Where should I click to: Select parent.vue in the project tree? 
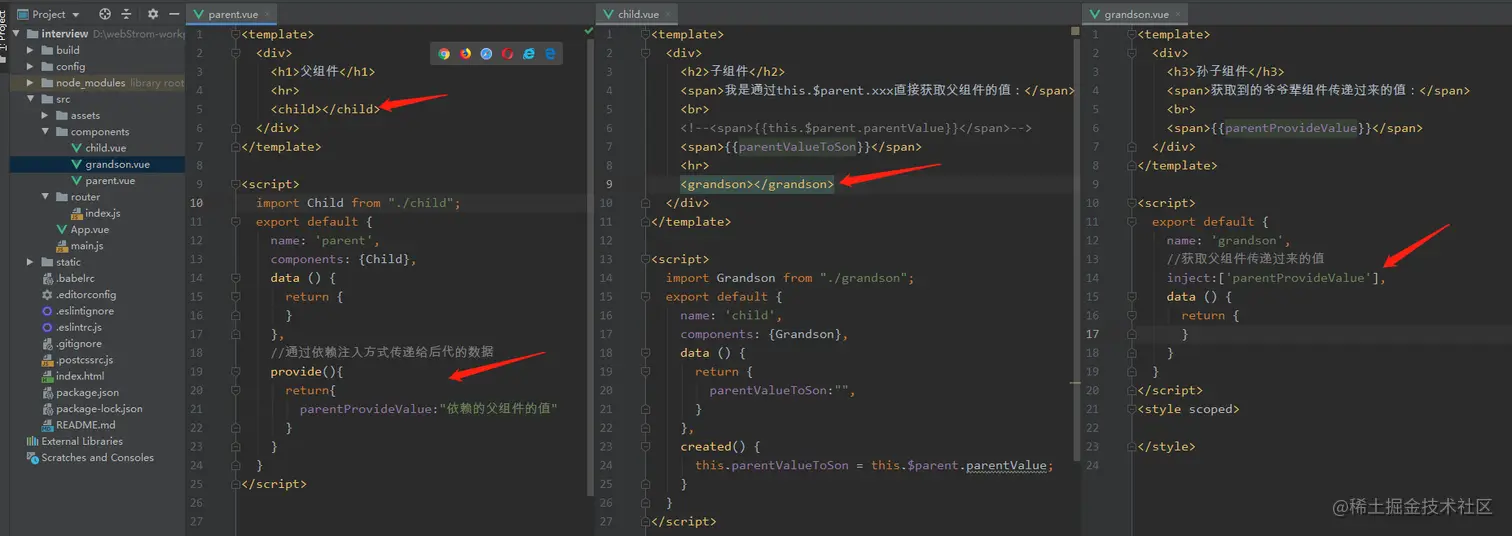[110, 181]
